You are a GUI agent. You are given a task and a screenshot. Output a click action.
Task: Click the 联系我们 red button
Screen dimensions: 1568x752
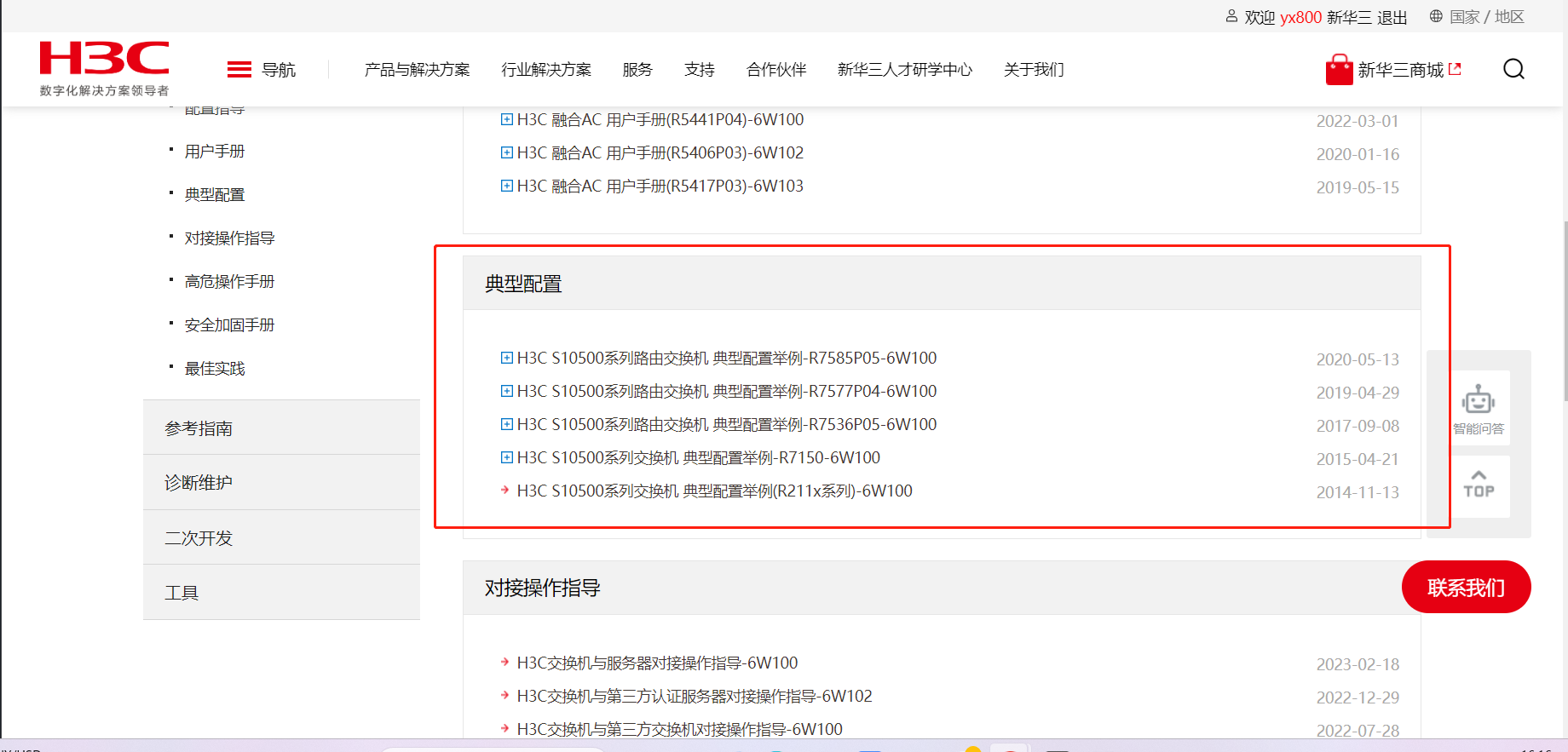(1466, 587)
